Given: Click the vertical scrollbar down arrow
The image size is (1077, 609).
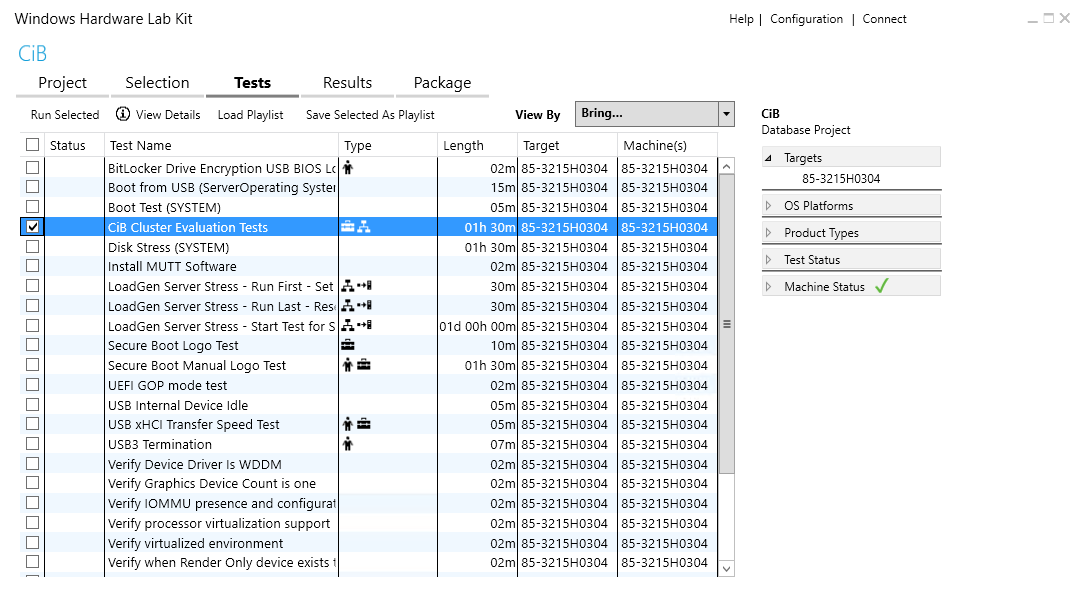Looking at the screenshot, I should tap(727, 568).
